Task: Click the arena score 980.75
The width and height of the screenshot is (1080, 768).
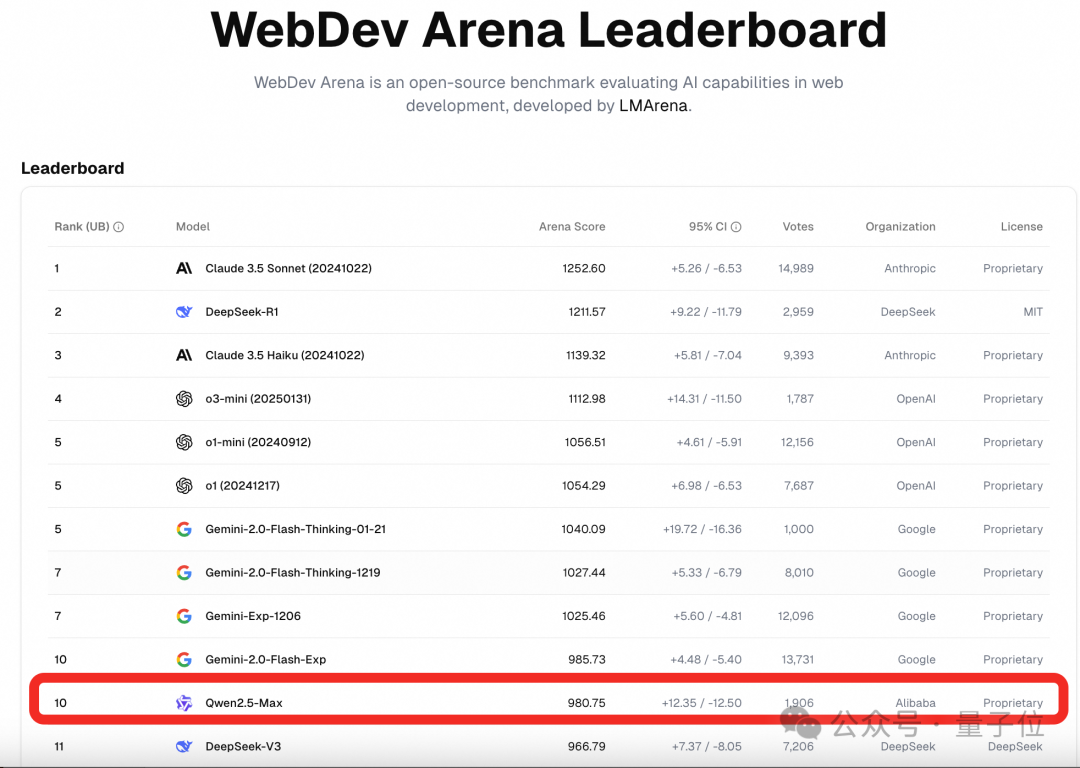Action: coord(587,703)
